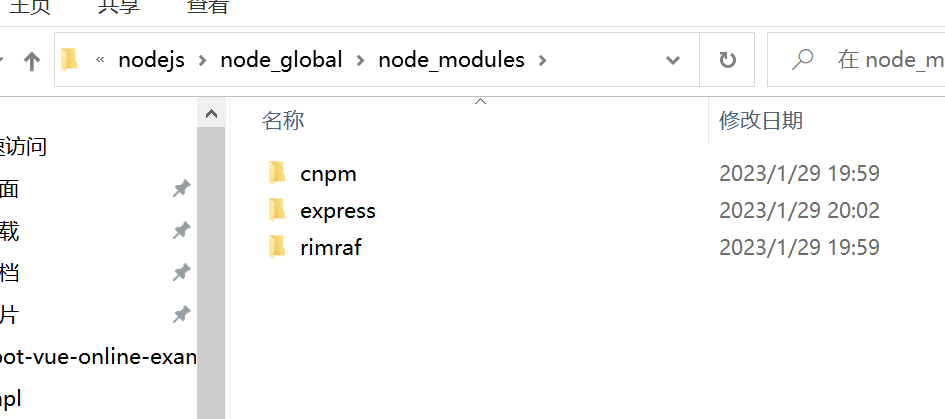Click the express folder icon
Screen dimensions: 945x419
tap(278, 210)
